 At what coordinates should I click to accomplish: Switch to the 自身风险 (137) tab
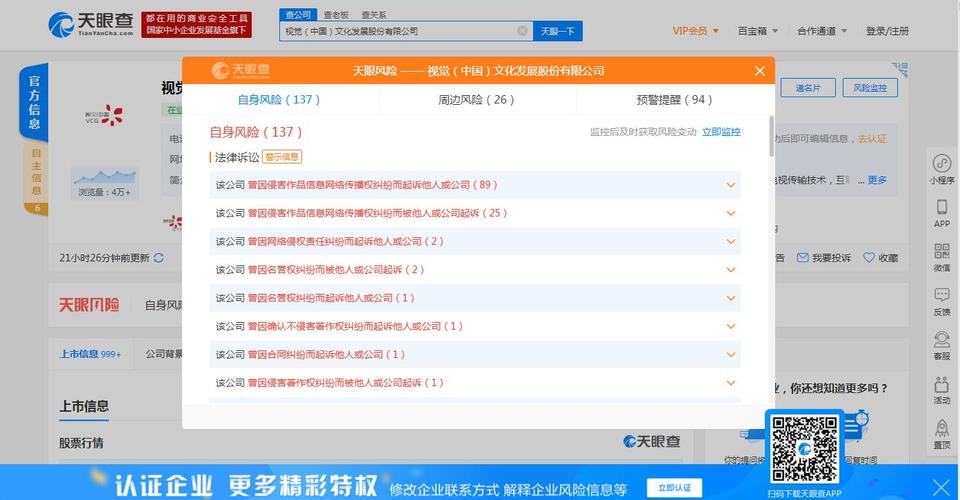click(279, 100)
